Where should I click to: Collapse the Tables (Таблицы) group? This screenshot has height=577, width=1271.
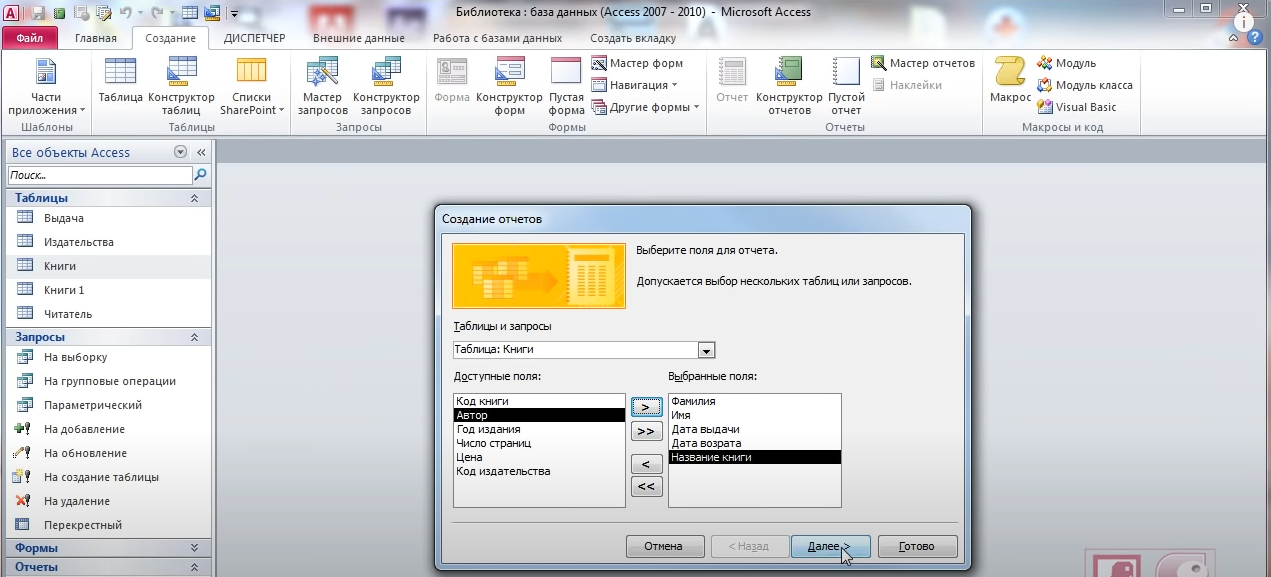pos(194,198)
